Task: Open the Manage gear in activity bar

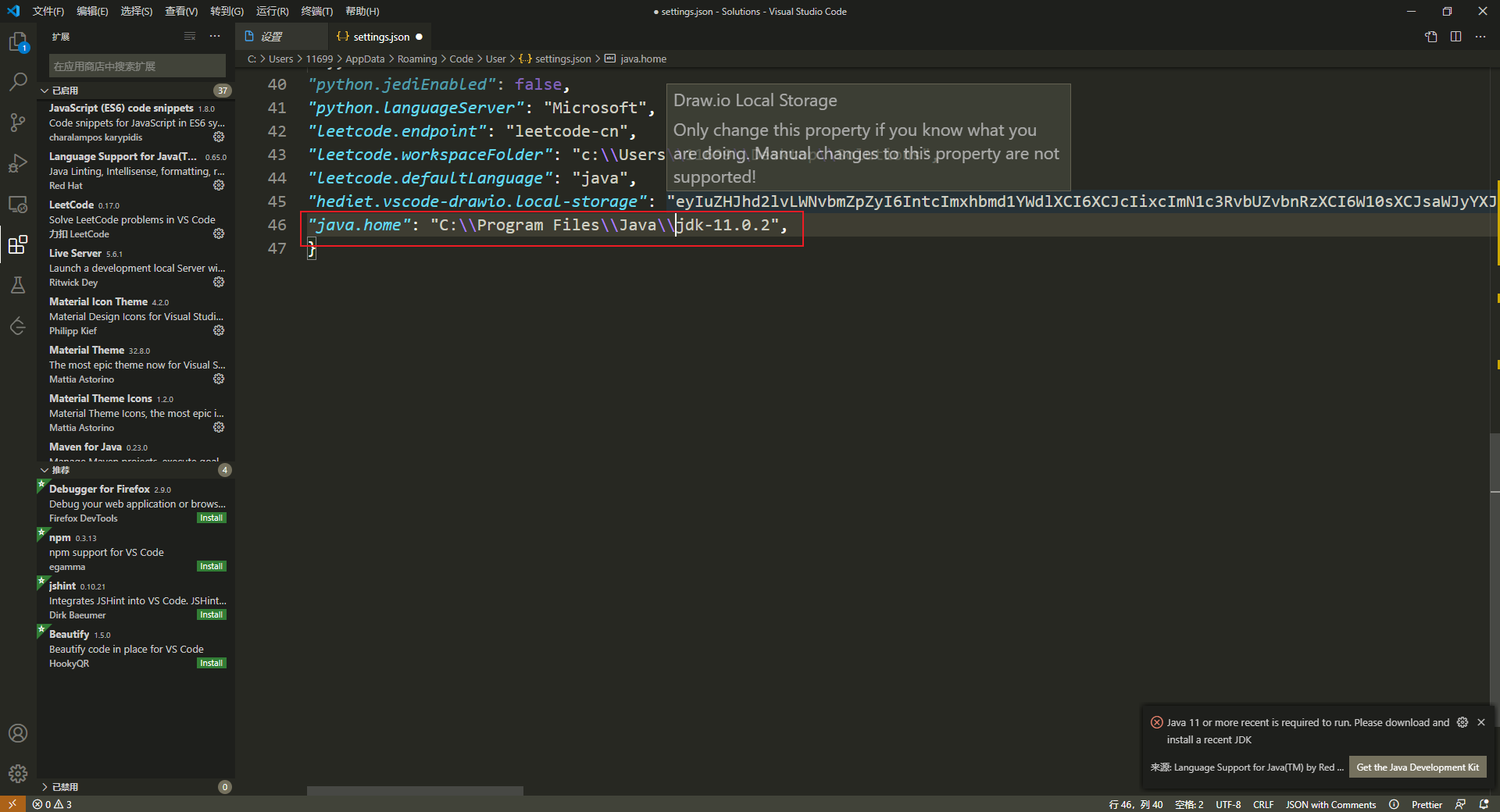Action: point(18,774)
